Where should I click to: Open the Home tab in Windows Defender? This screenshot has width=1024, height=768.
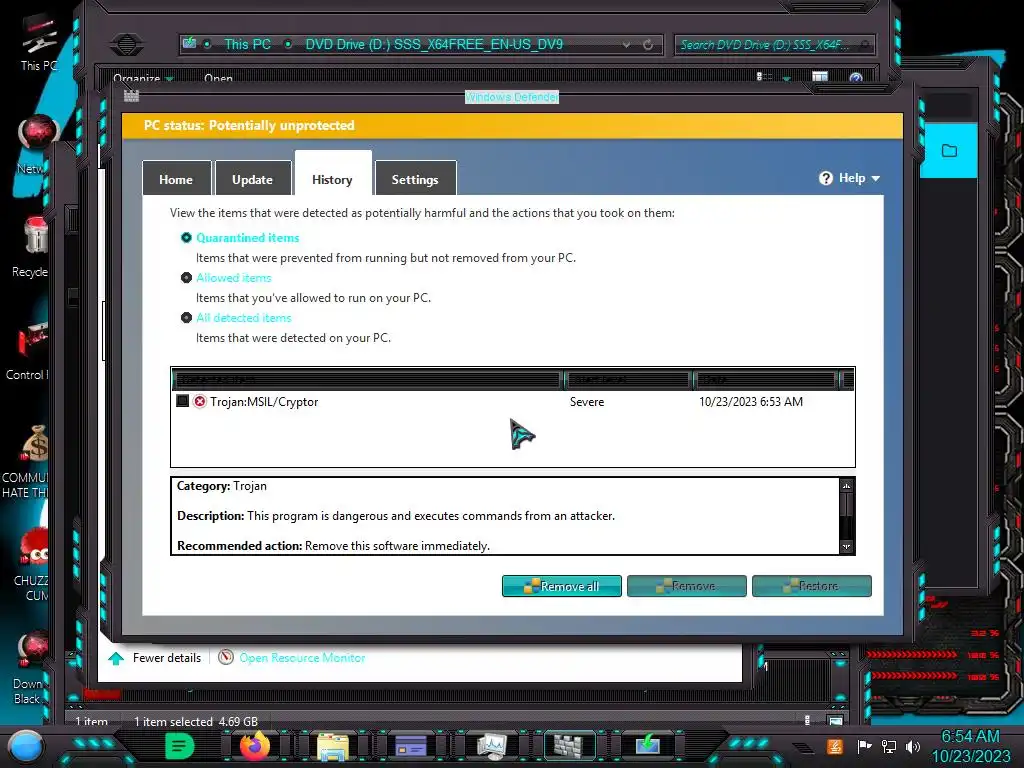(x=176, y=179)
